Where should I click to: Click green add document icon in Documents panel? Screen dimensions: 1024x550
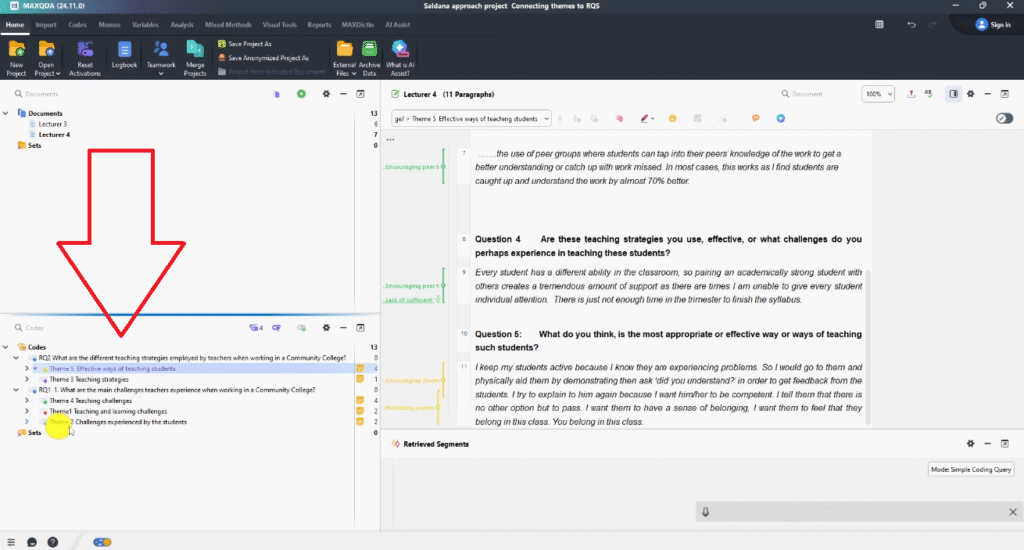point(301,94)
